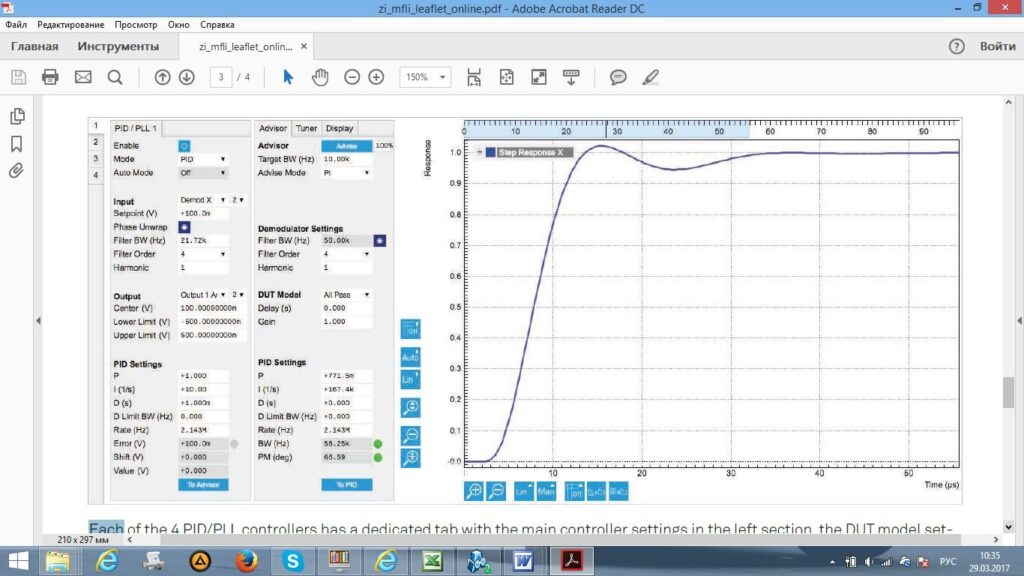Click the Zoom in plus icon
This screenshot has width=1024, height=576.
click(x=376, y=77)
